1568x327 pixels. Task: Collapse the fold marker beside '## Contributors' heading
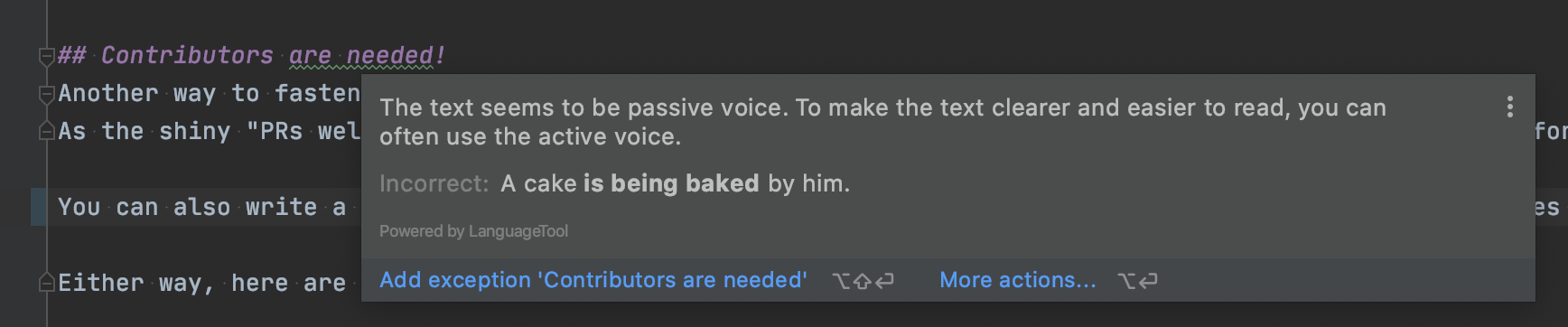pos(47,56)
